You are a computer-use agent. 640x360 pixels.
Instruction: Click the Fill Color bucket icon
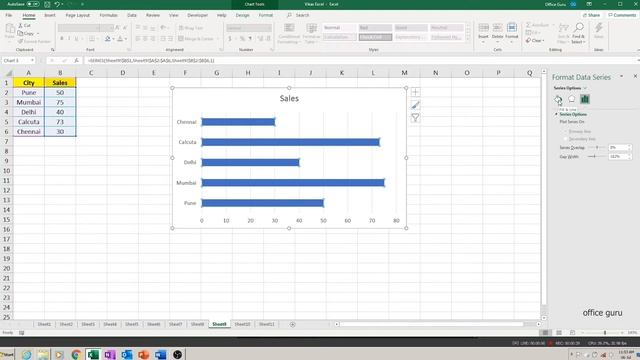pyautogui.click(x=107, y=39)
